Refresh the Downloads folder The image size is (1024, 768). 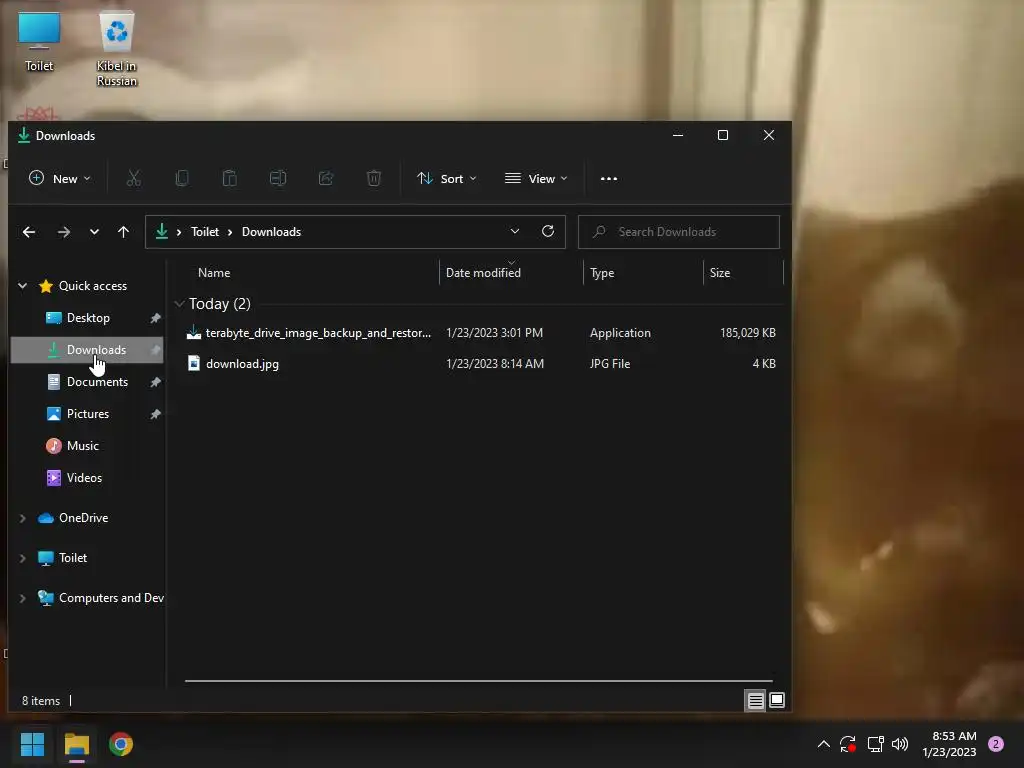(548, 231)
